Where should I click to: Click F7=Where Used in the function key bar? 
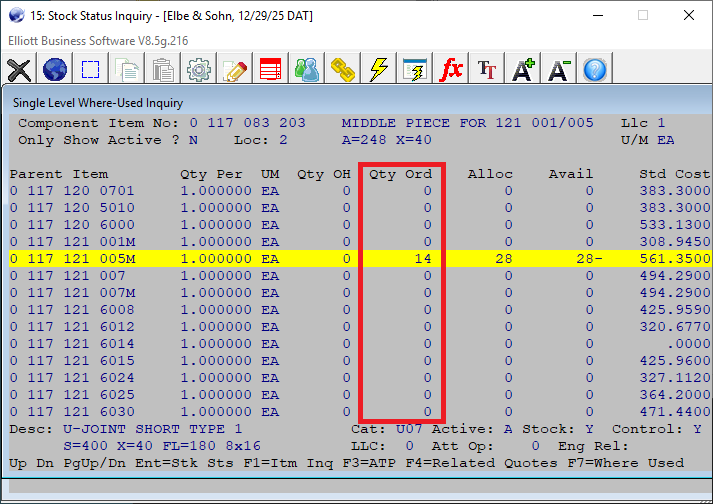[627, 462]
